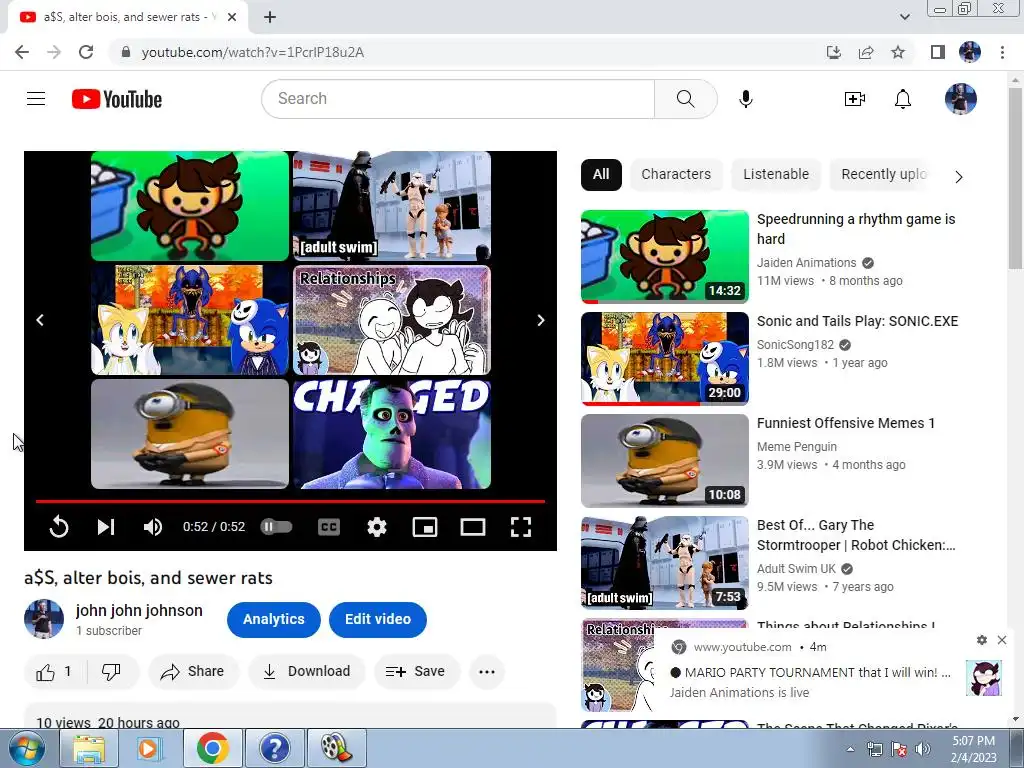Open Chrome three-dot menu
This screenshot has height=768, width=1024.
point(1002,52)
